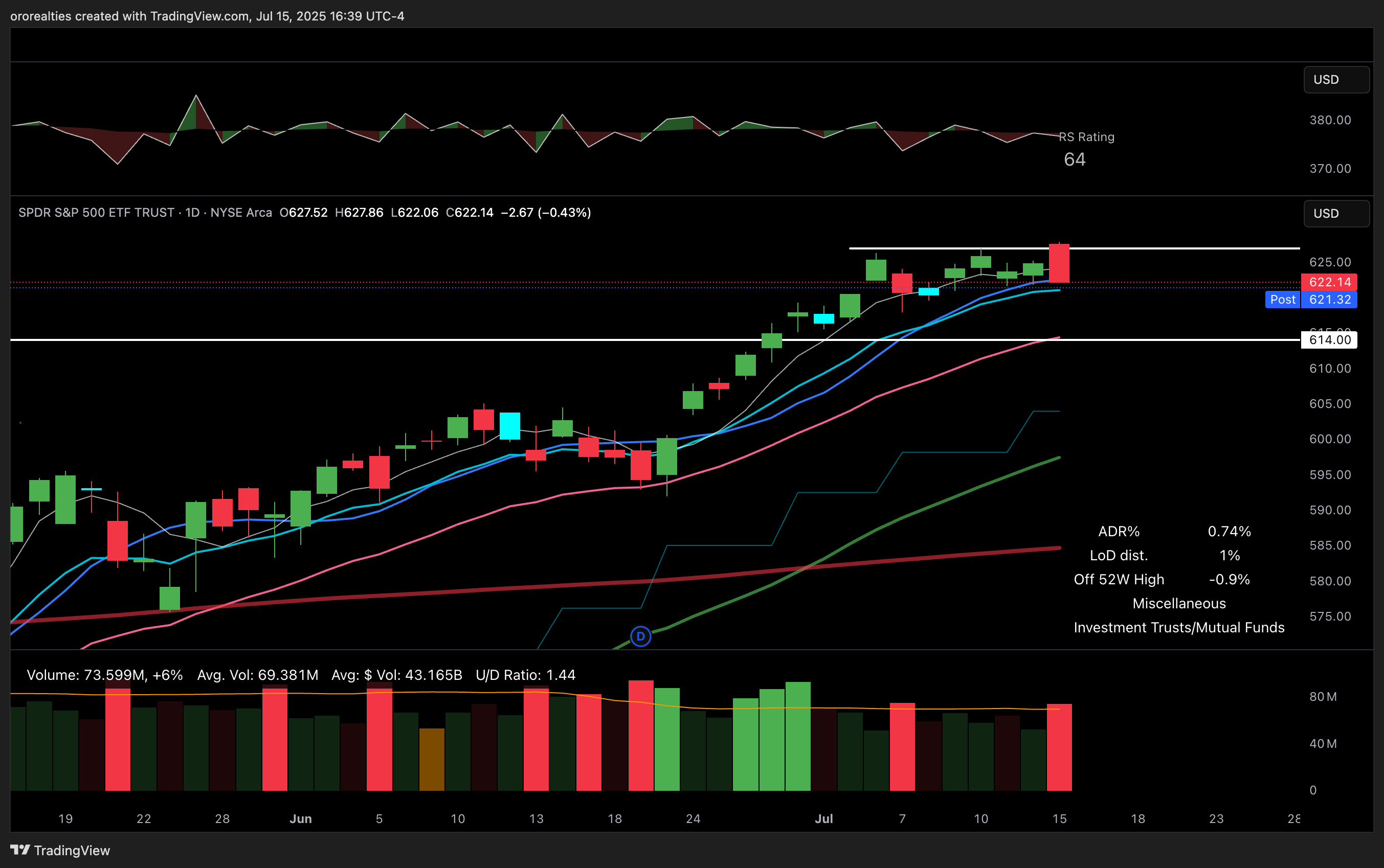Click the L622.06 low value in legend
The height and width of the screenshot is (868, 1384).
coord(415,213)
